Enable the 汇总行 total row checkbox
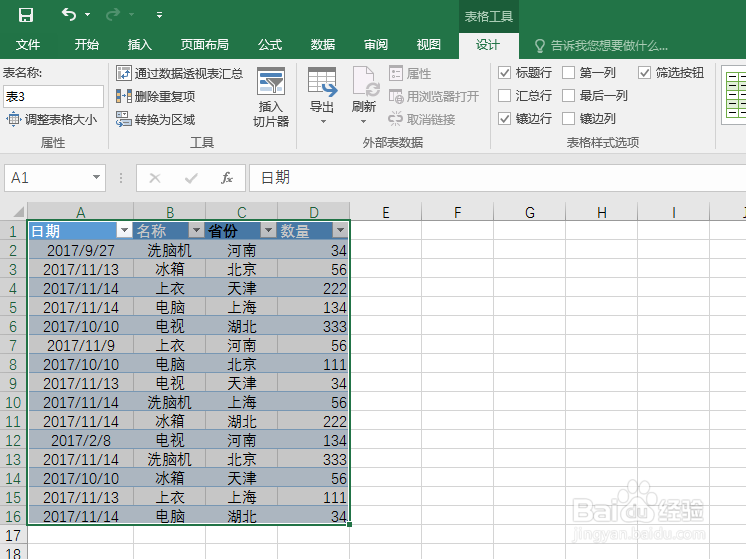The image size is (746, 559). (x=504, y=96)
